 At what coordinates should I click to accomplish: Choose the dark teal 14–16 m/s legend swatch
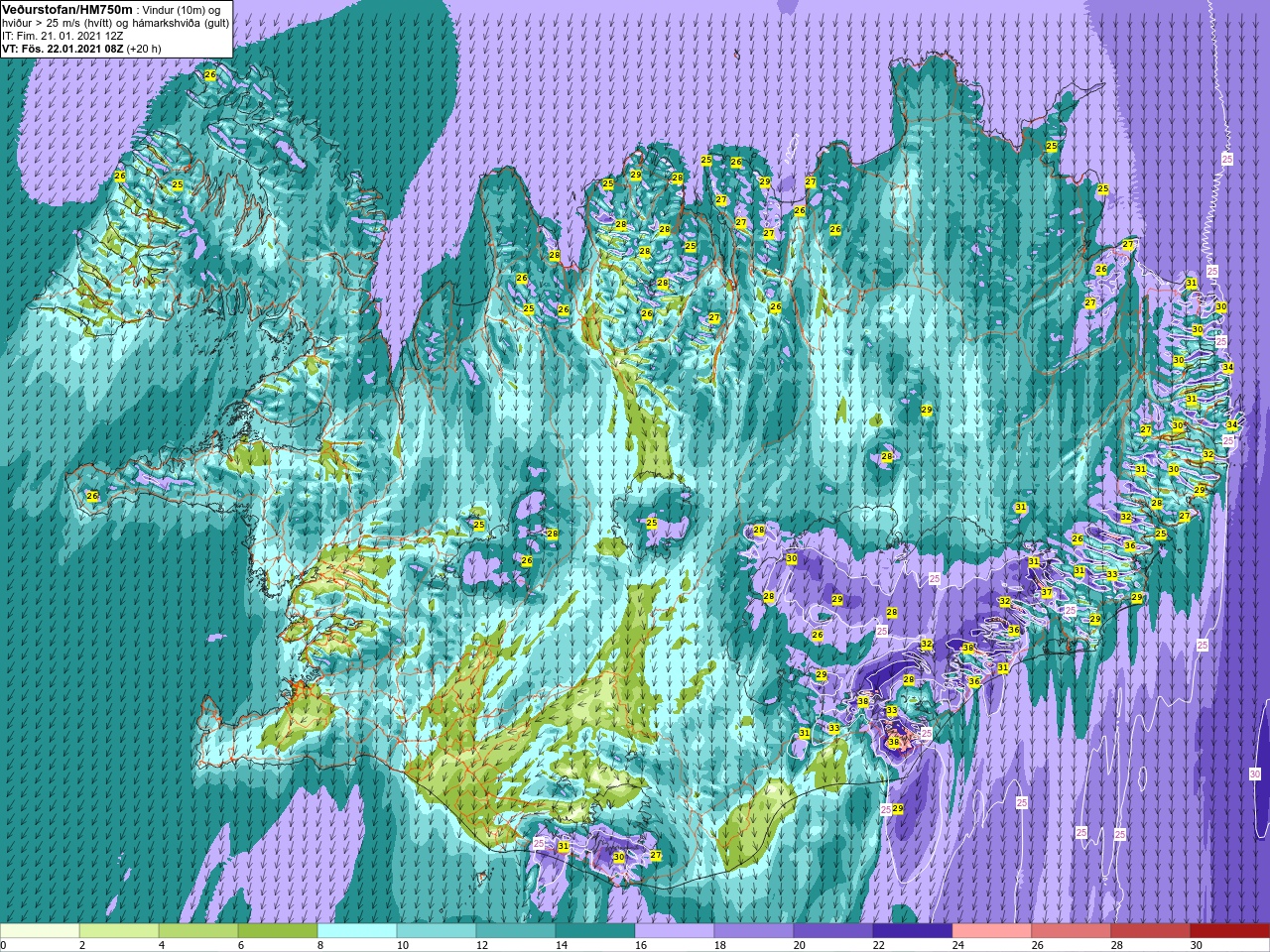tap(595, 931)
